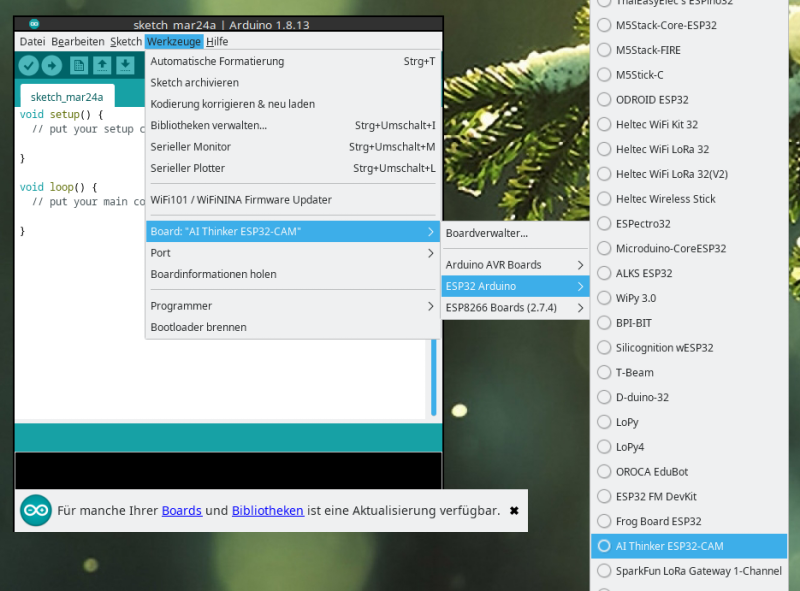
Task: Select the LoPy4 board
Action: pyautogui.click(x=689, y=447)
